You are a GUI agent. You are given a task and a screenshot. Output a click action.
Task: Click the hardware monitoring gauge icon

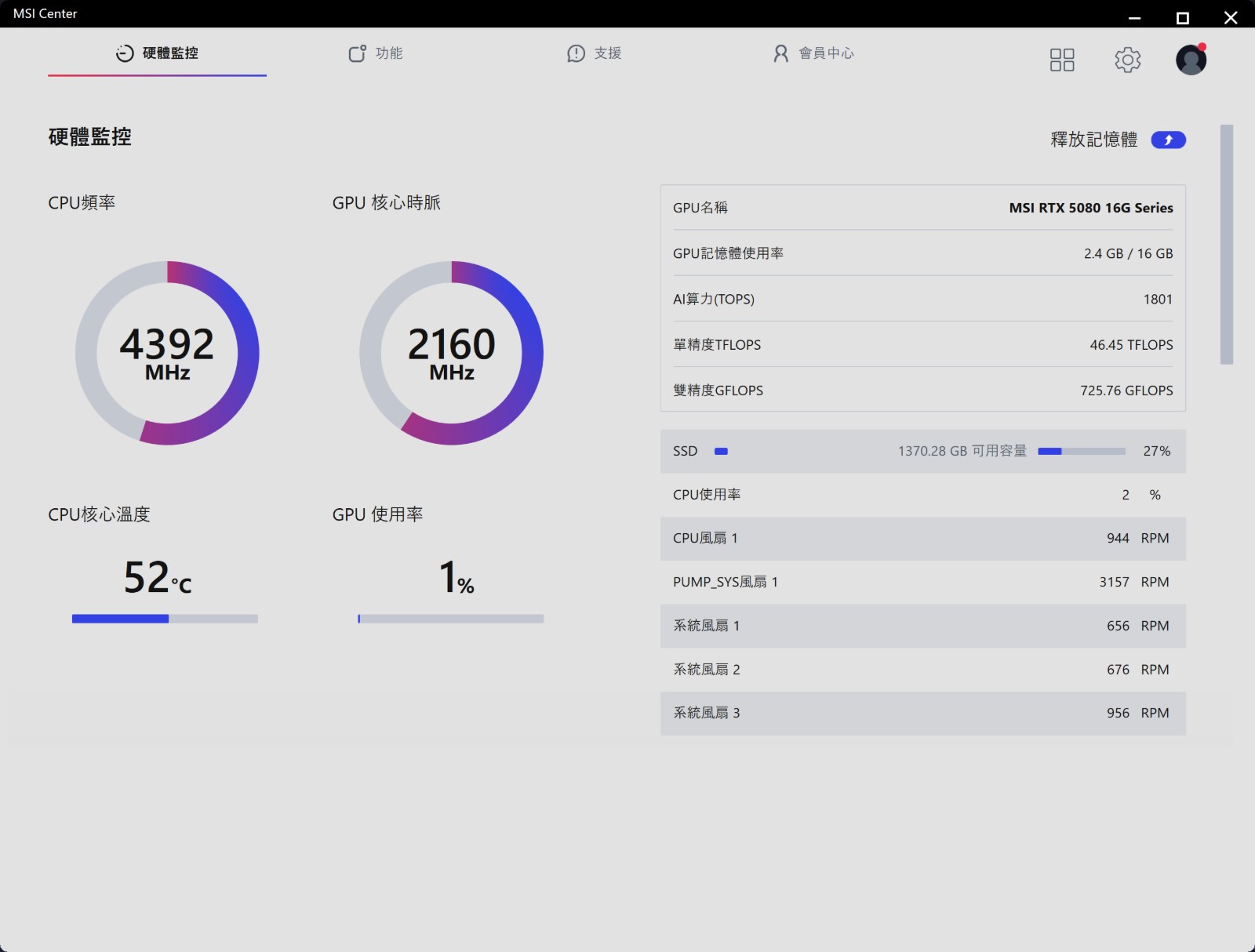125,53
